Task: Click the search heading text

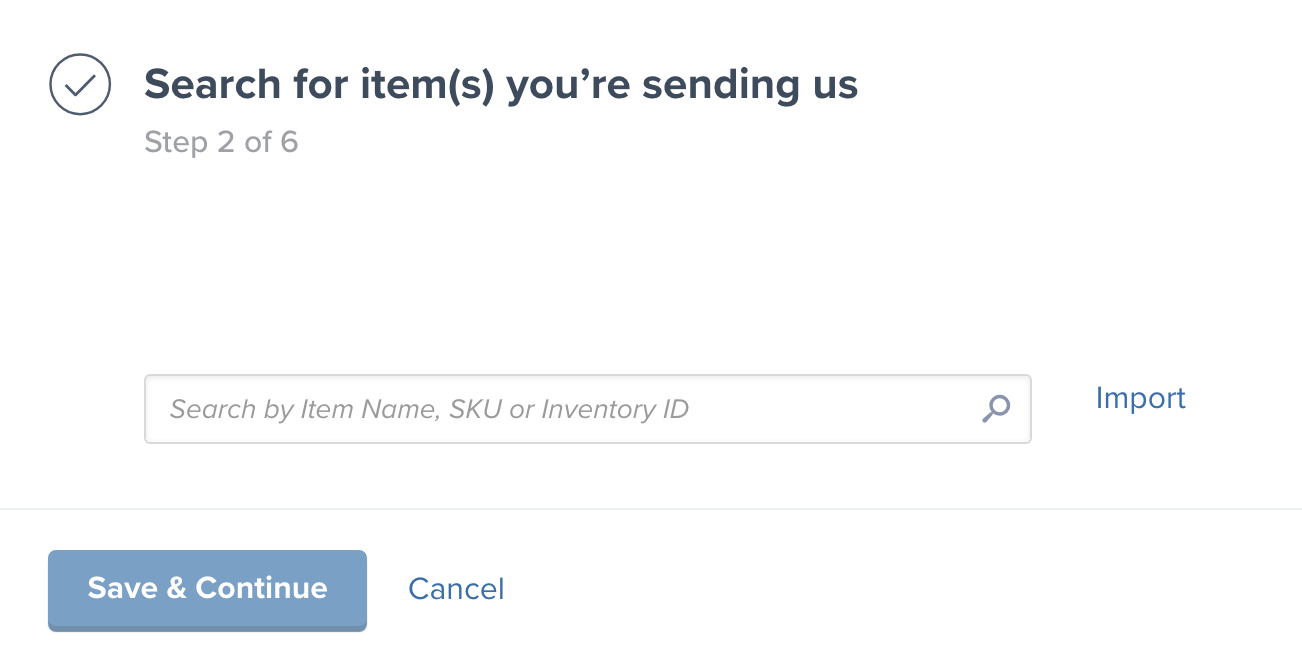Action: pos(500,84)
